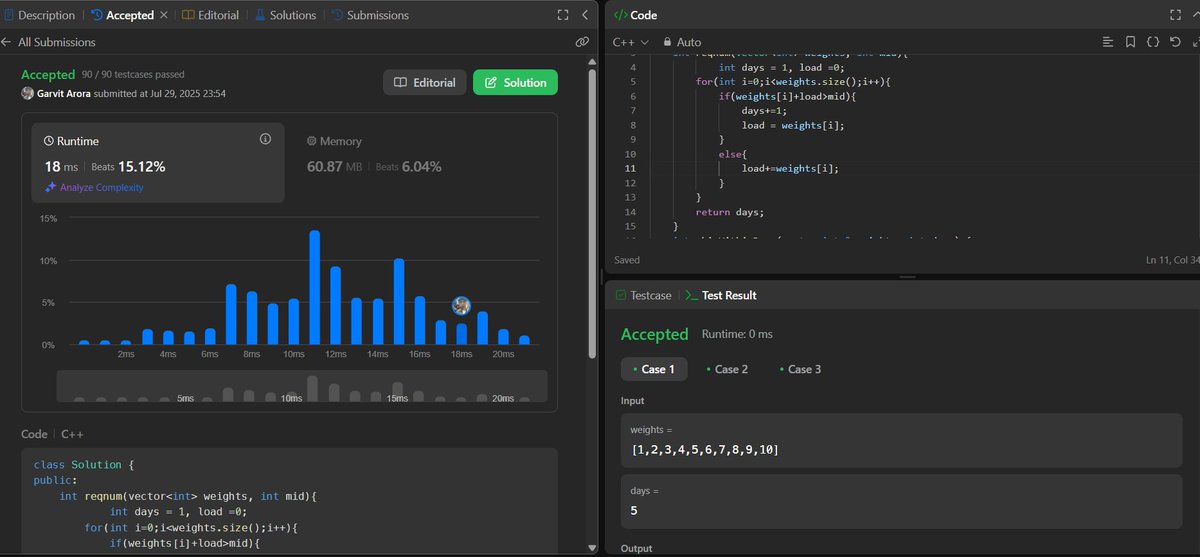
Task: Copy the submission link icon
Action: click(x=582, y=42)
